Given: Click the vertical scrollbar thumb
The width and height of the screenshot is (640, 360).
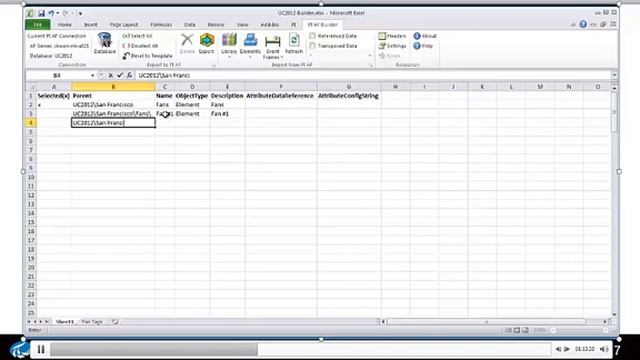Looking at the screenshot, I should pos(614,112).
